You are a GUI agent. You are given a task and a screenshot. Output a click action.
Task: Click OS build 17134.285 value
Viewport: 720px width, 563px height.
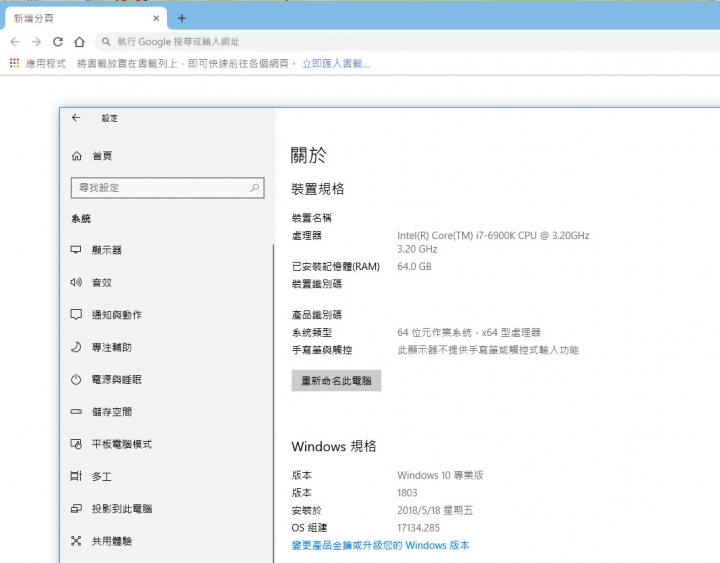(x=418, y=528)
